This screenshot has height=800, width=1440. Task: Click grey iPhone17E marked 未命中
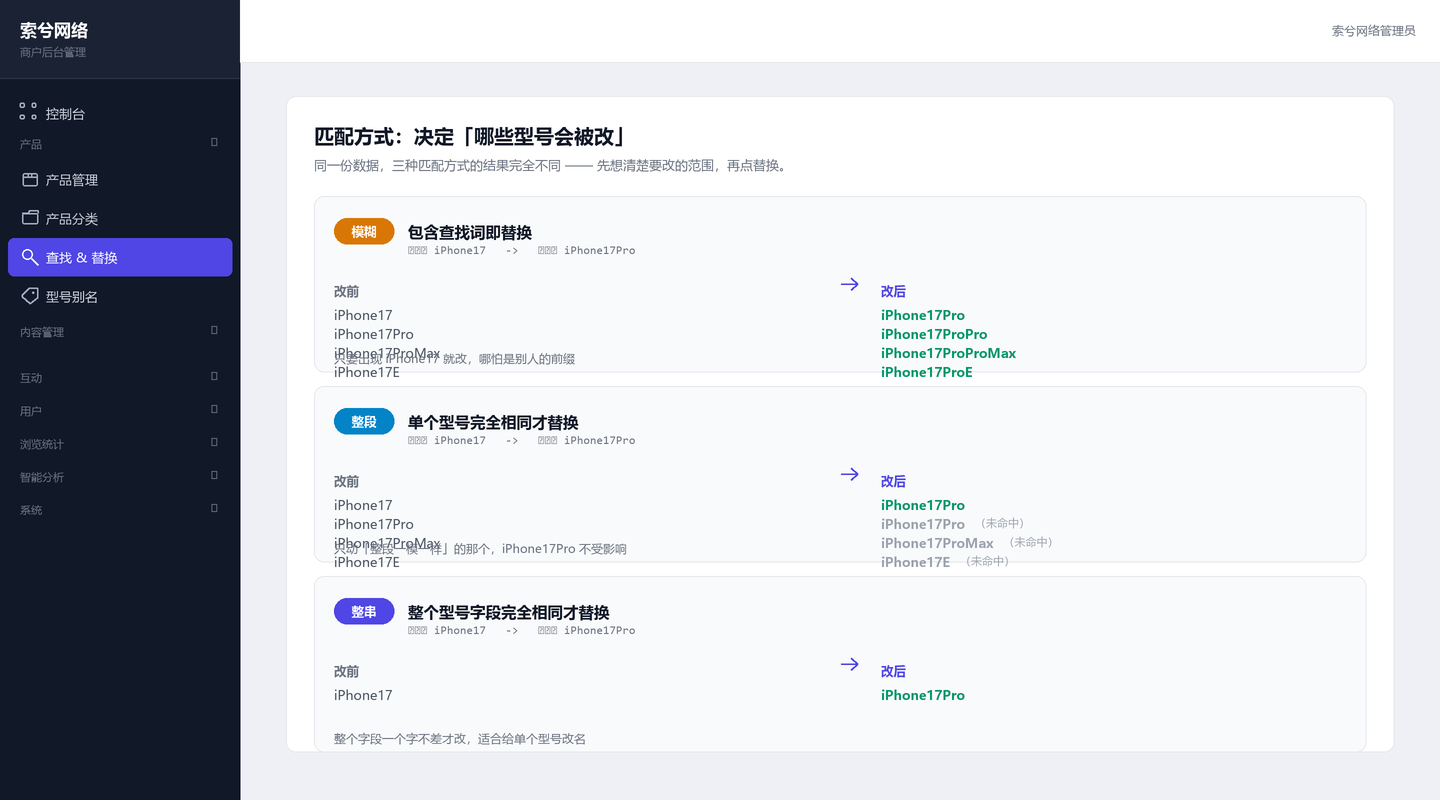click(915, 562)
